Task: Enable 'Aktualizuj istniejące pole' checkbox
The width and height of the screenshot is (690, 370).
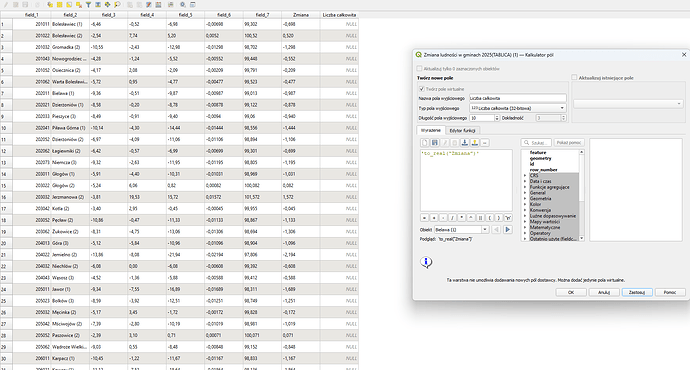Action: point(574,77)
